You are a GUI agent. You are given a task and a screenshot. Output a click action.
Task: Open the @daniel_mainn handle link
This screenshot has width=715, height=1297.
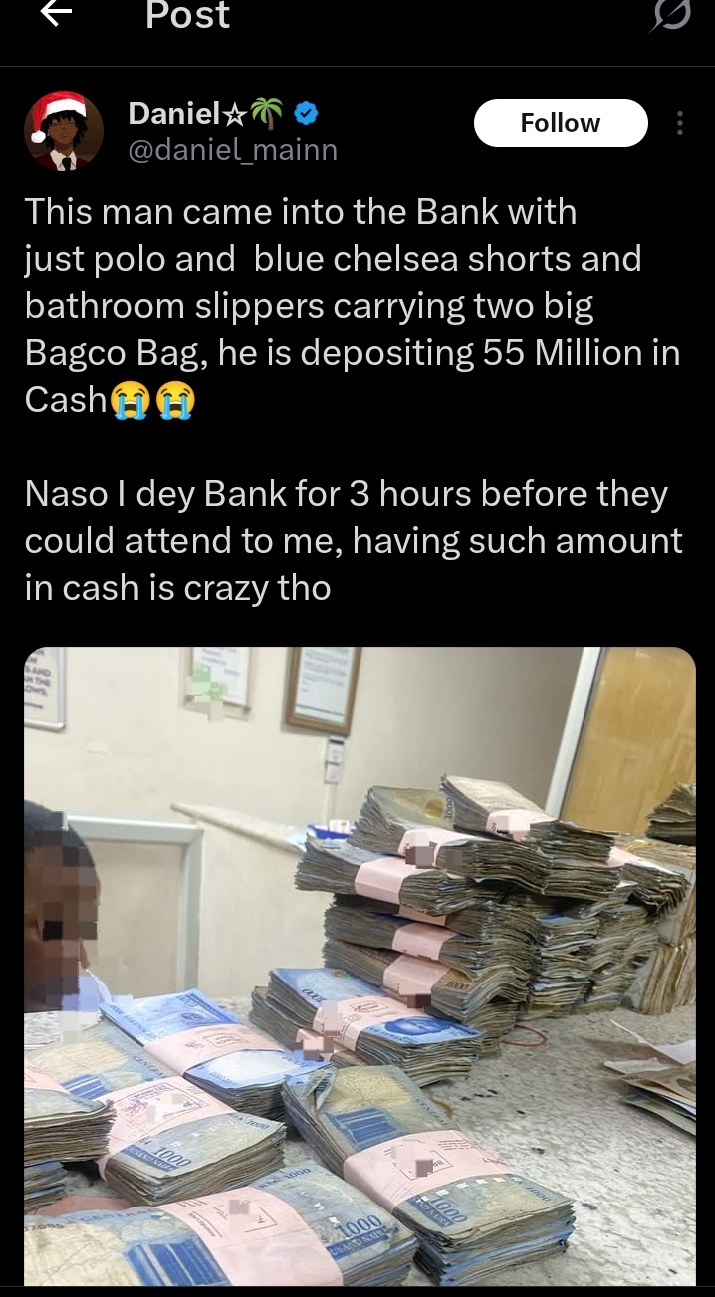pyautogui.click(x=233, y=150)
